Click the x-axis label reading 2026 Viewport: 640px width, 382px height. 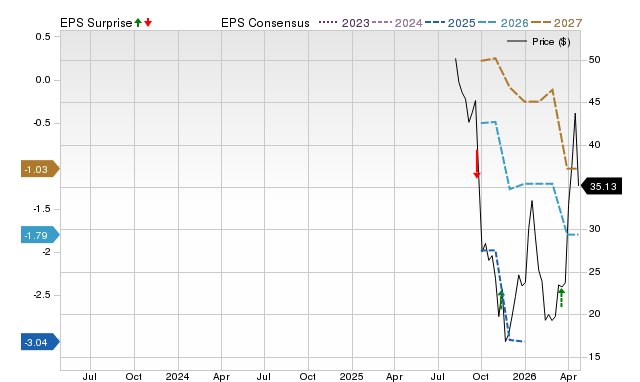click(524, 376)
